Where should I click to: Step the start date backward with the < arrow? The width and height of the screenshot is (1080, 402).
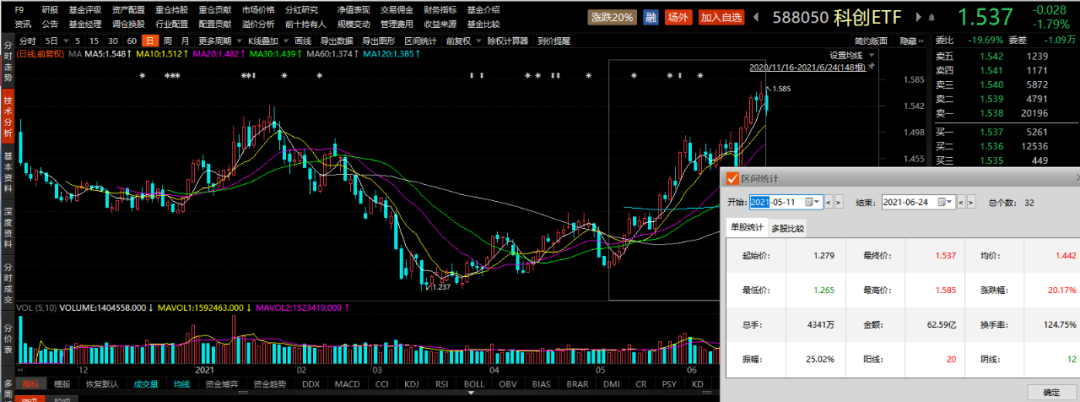[829, 201]
